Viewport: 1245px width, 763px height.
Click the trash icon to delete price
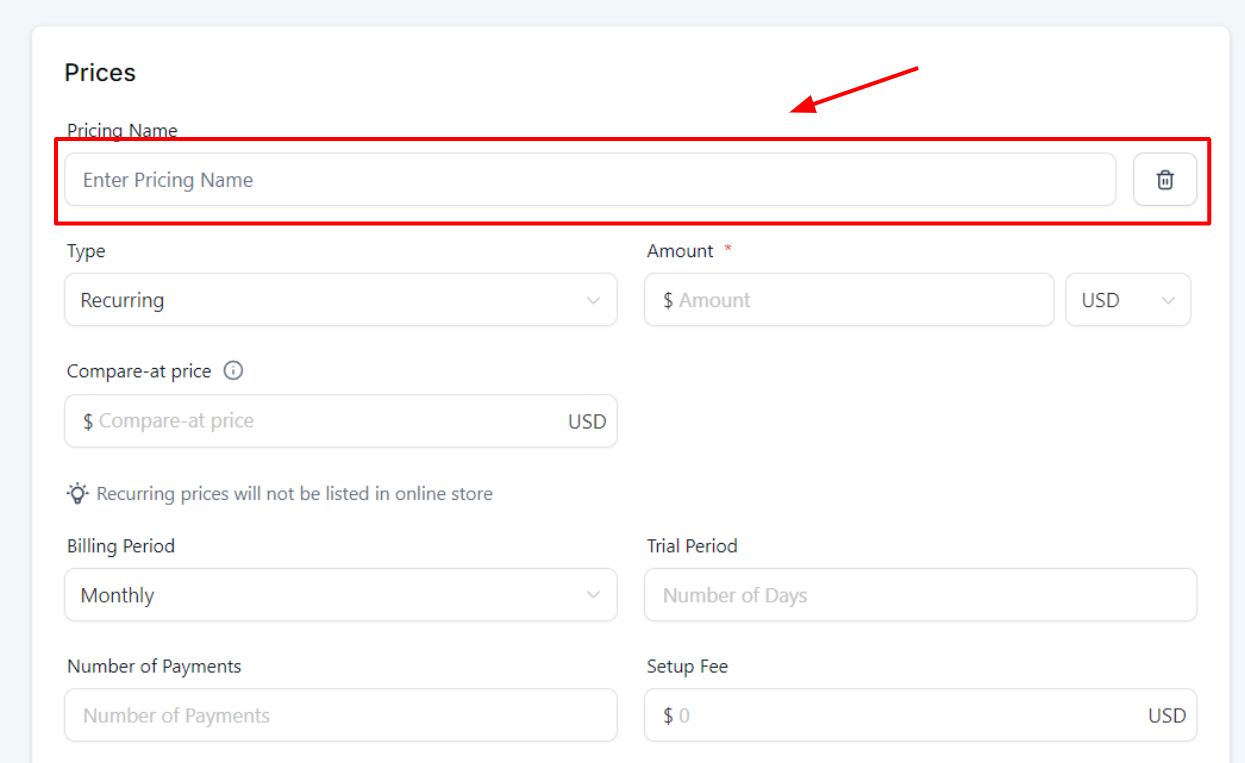coord(1164,180)
